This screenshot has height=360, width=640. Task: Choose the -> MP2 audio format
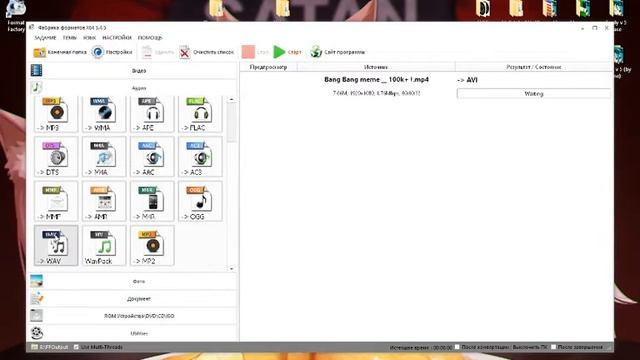152,246
